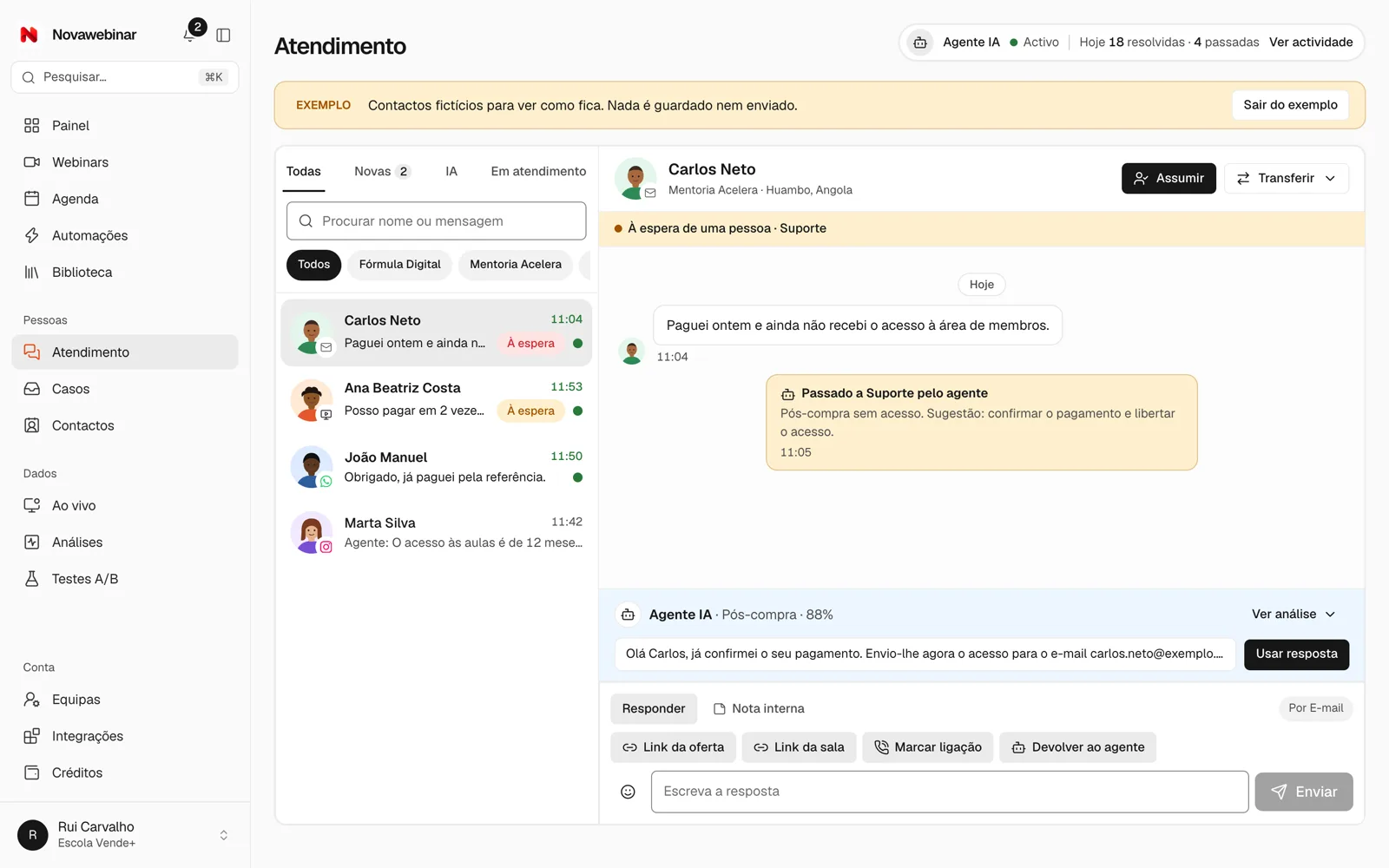Click the suggested reply text Olá Carlos

coord(925,654)
